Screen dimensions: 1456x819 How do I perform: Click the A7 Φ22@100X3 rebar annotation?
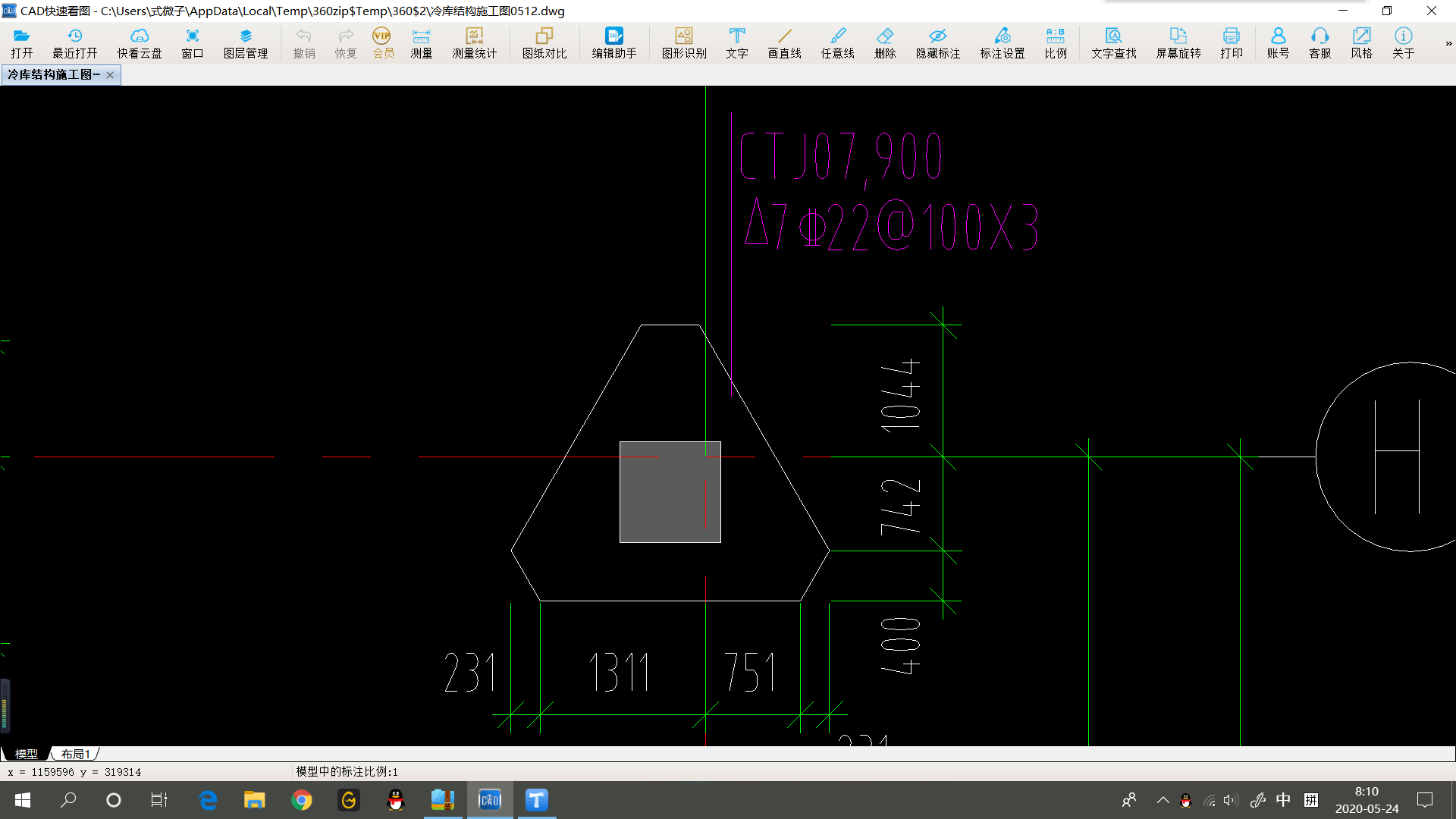click(x=891, y=225)
